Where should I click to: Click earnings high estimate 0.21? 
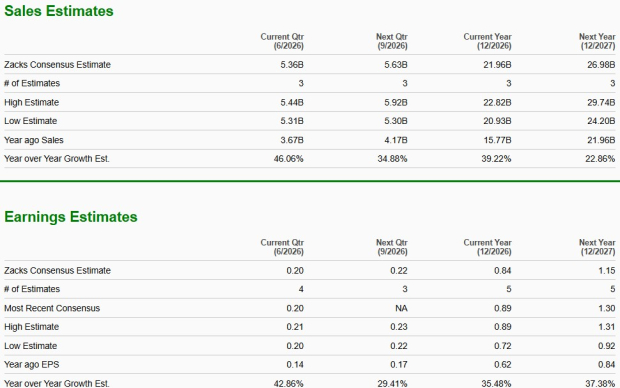point(295,327)
